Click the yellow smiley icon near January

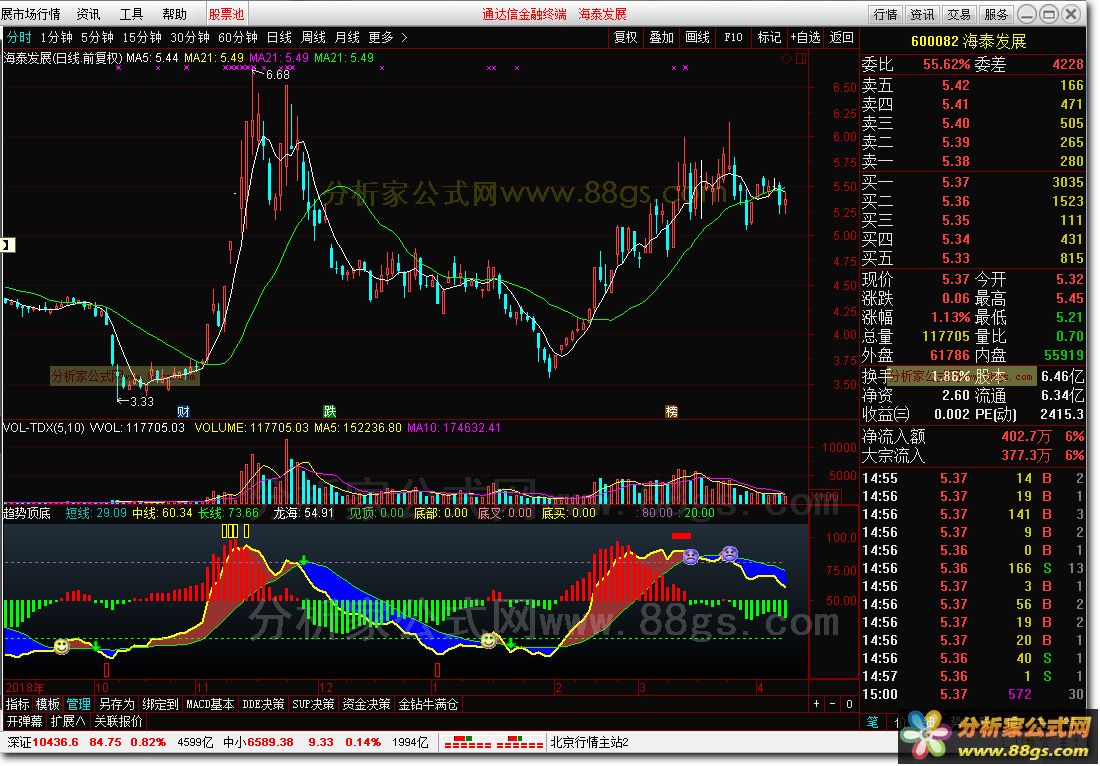point(489,640)
